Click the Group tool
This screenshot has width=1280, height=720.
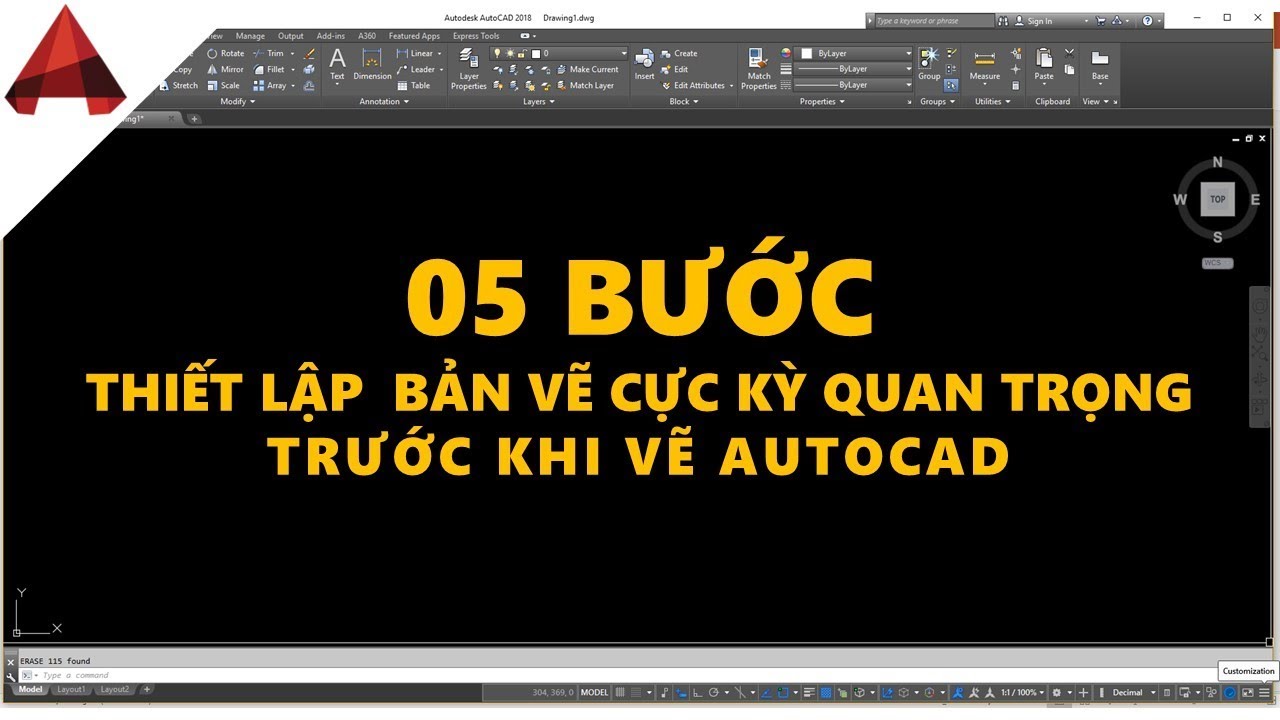(929, 64)
